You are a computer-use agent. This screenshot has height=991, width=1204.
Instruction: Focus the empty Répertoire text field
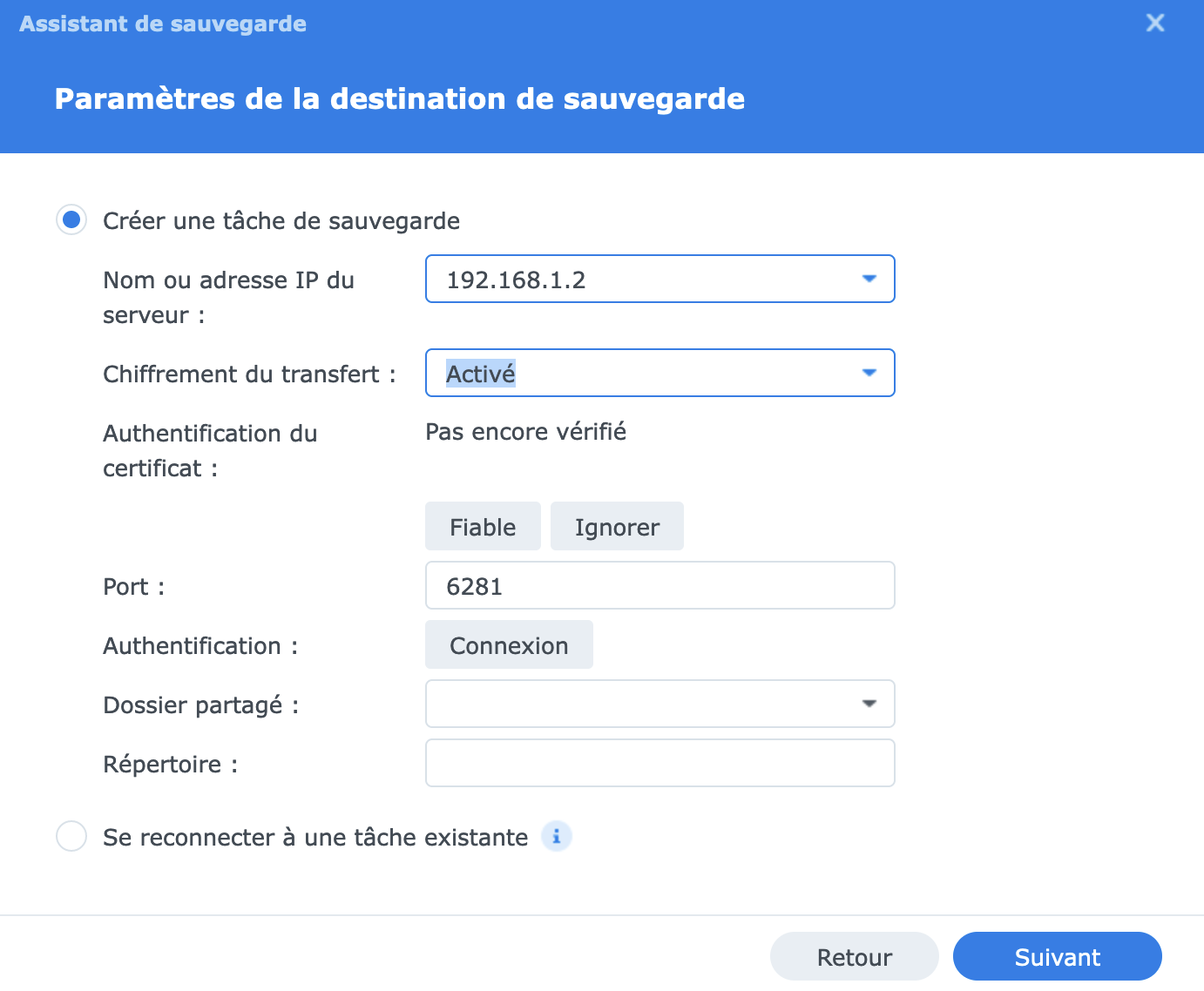pyautogui.click(x=659, y=764)
